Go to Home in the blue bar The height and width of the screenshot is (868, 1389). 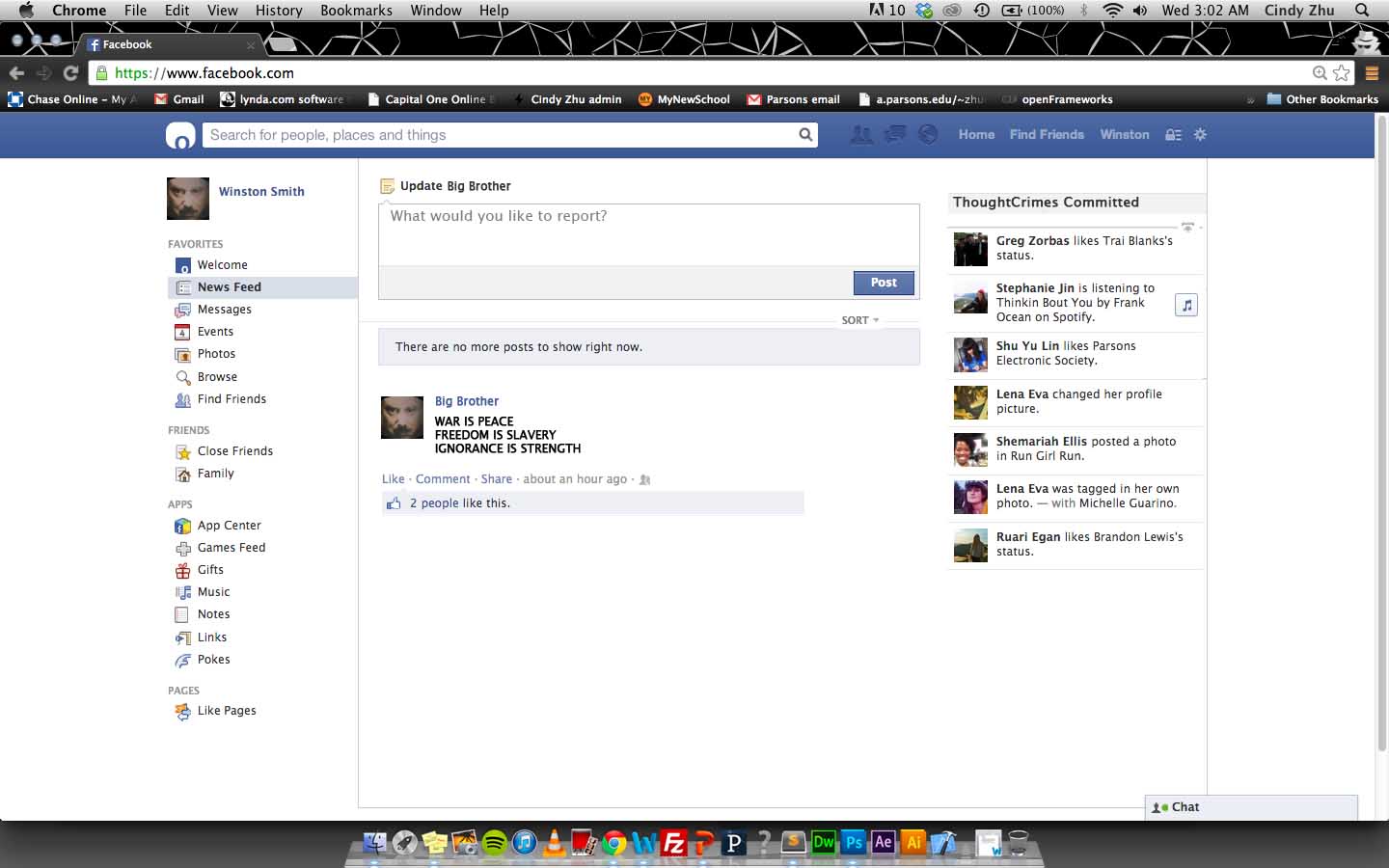[976, 135]
